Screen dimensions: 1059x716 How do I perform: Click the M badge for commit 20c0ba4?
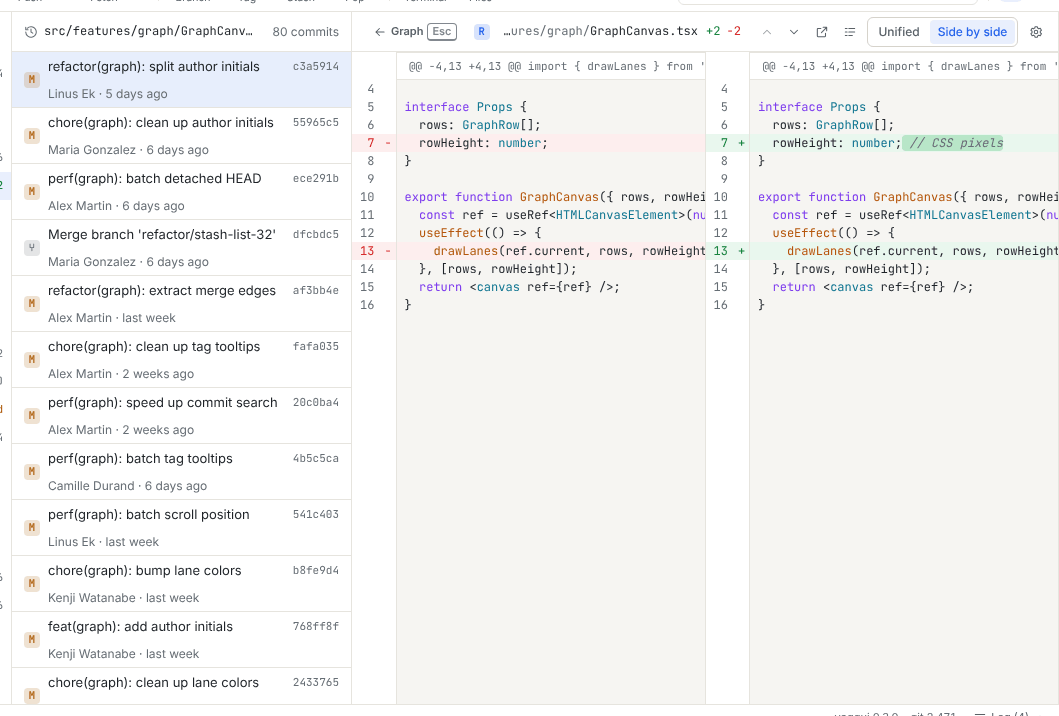coord(32,416)
